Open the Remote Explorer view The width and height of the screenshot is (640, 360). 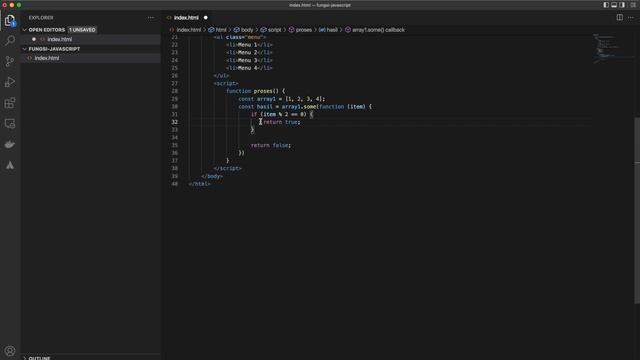[x=10, y=124]
